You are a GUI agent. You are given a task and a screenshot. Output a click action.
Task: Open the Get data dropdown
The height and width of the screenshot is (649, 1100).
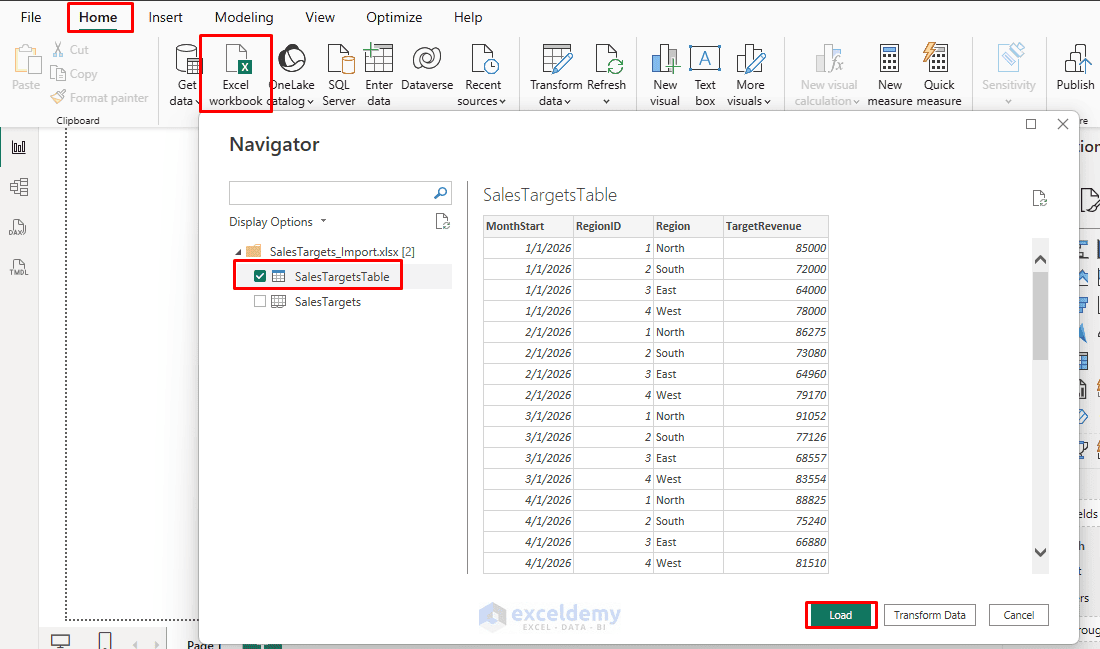(186, 75)
